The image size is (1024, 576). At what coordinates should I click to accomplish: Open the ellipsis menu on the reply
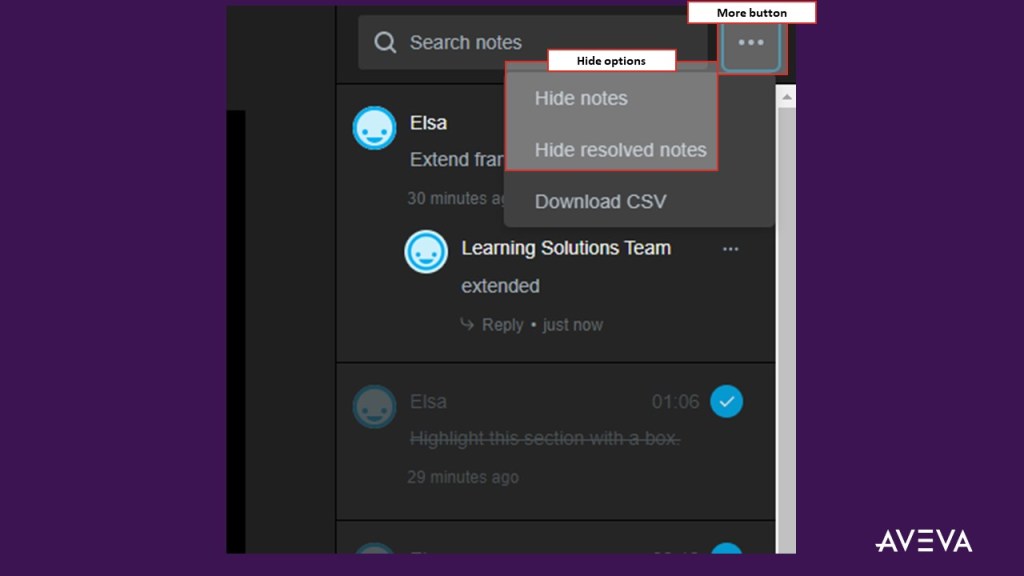click(x=731, y=249)
